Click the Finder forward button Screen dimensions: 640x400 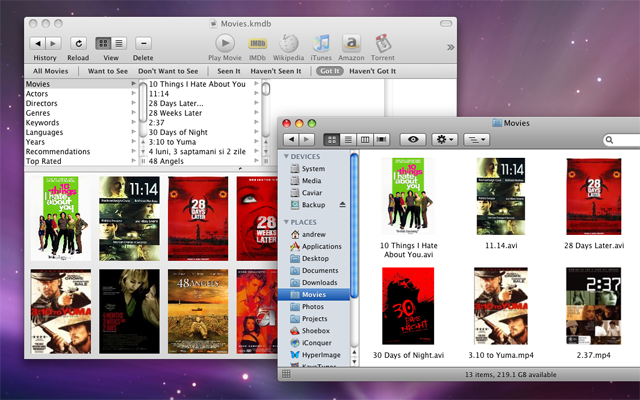click(307, 140)
